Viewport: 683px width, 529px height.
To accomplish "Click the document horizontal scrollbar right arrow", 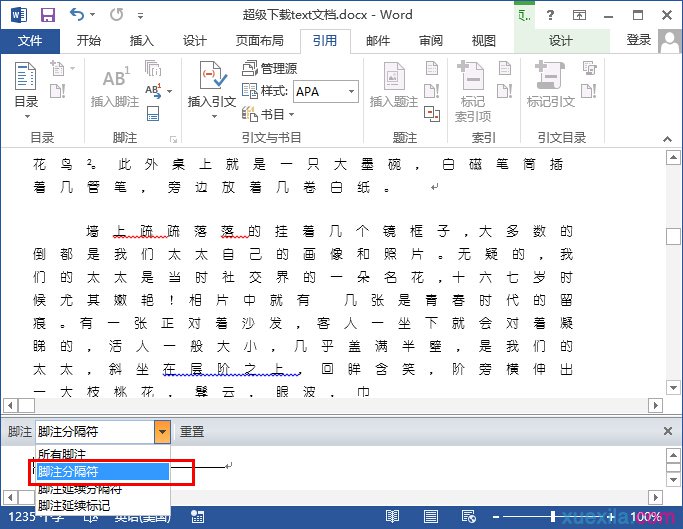I will point(655,406).
